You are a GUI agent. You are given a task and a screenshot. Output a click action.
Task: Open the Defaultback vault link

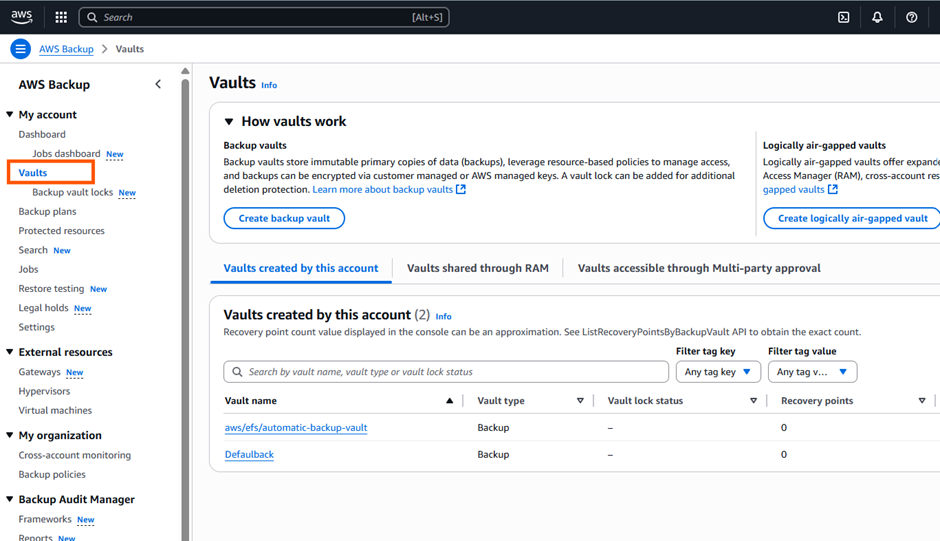(x=249, y=455)
